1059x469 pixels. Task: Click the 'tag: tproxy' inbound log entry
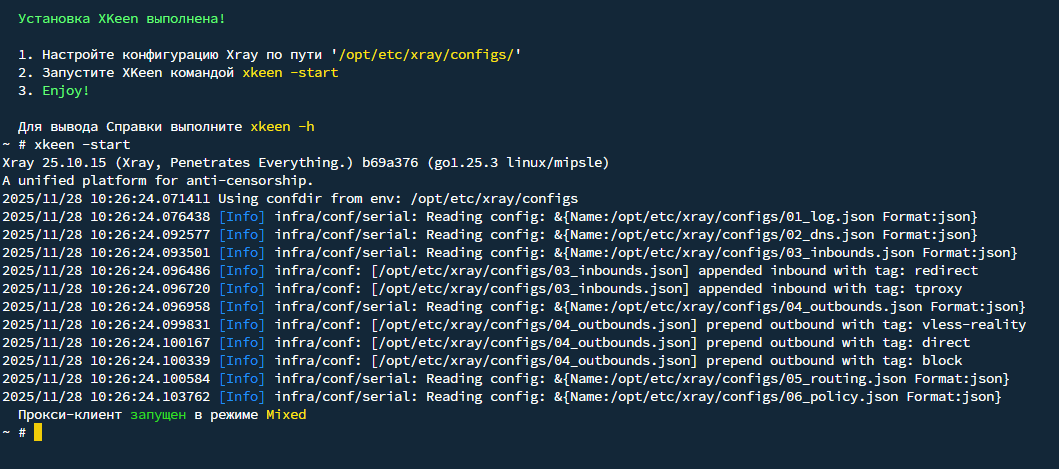(919, 289)
